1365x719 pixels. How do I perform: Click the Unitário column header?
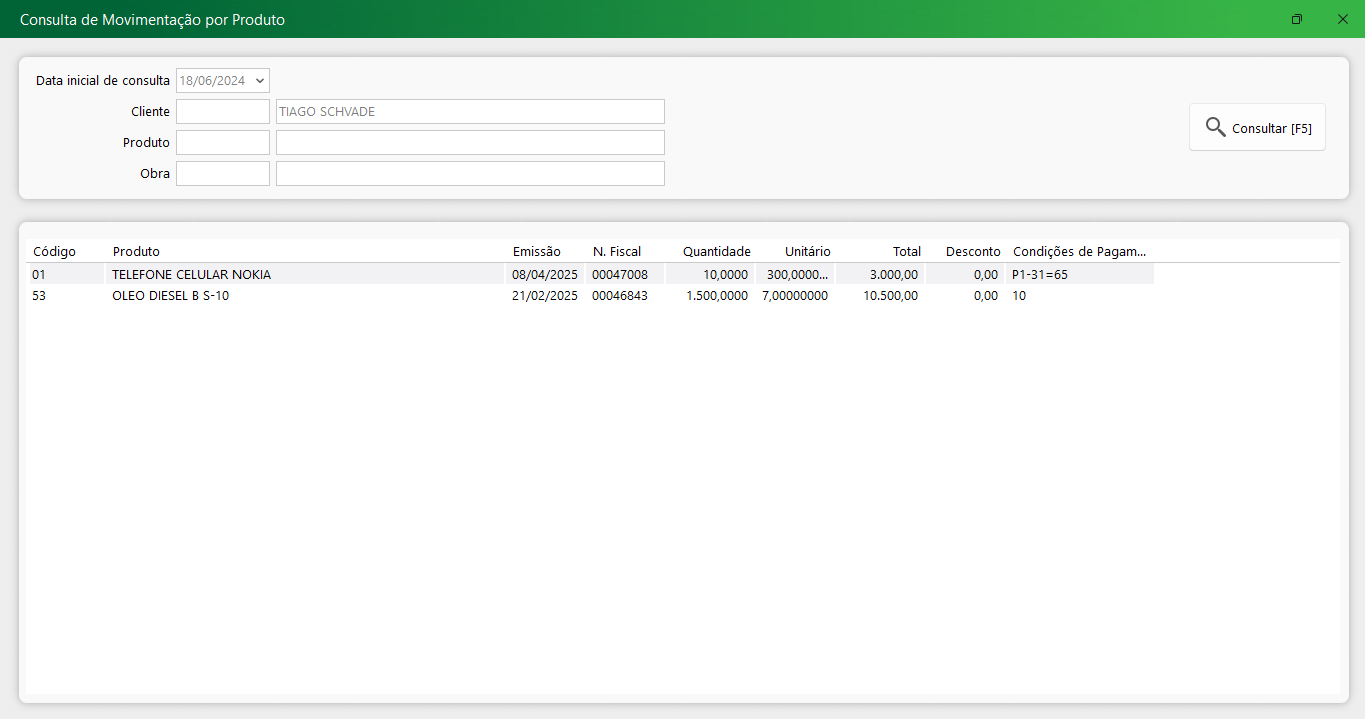pos(807,252)
